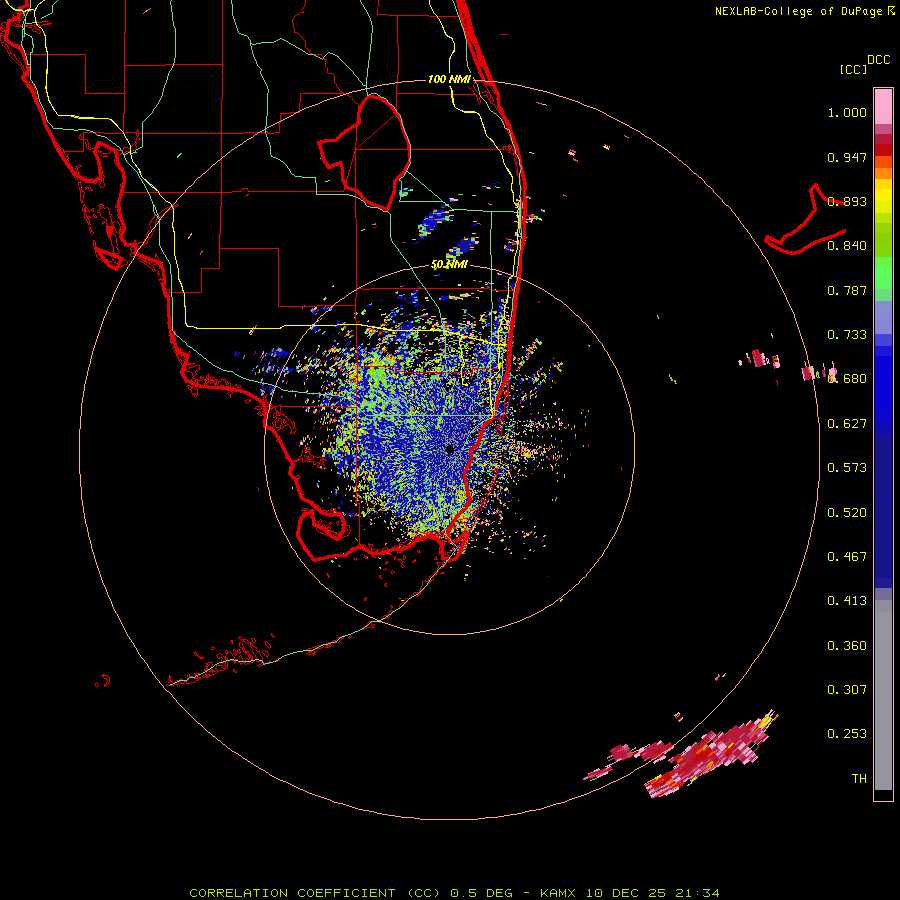Click the NEXLAB-College of DuPage label

point(798,11)
